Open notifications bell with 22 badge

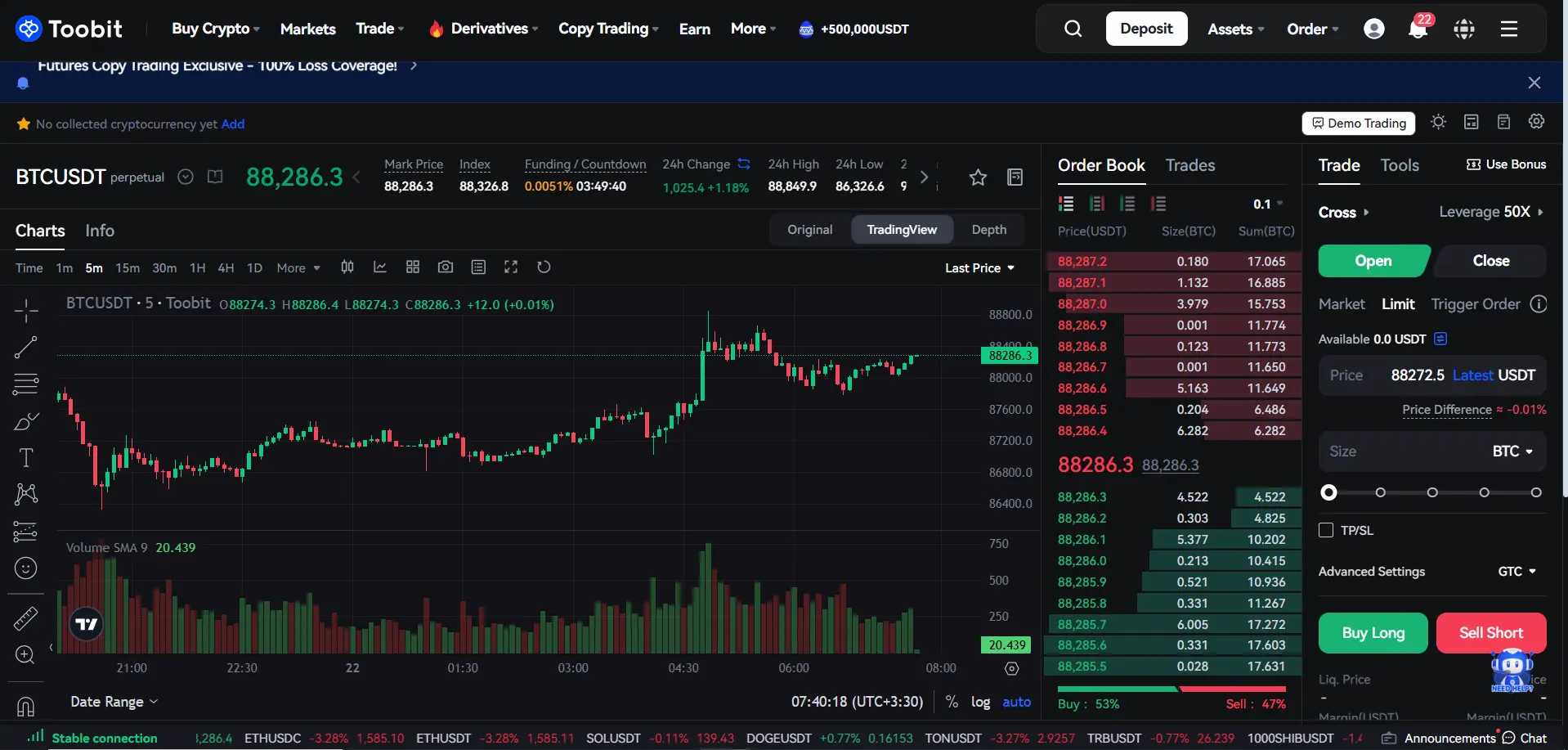click(1418, 29)
